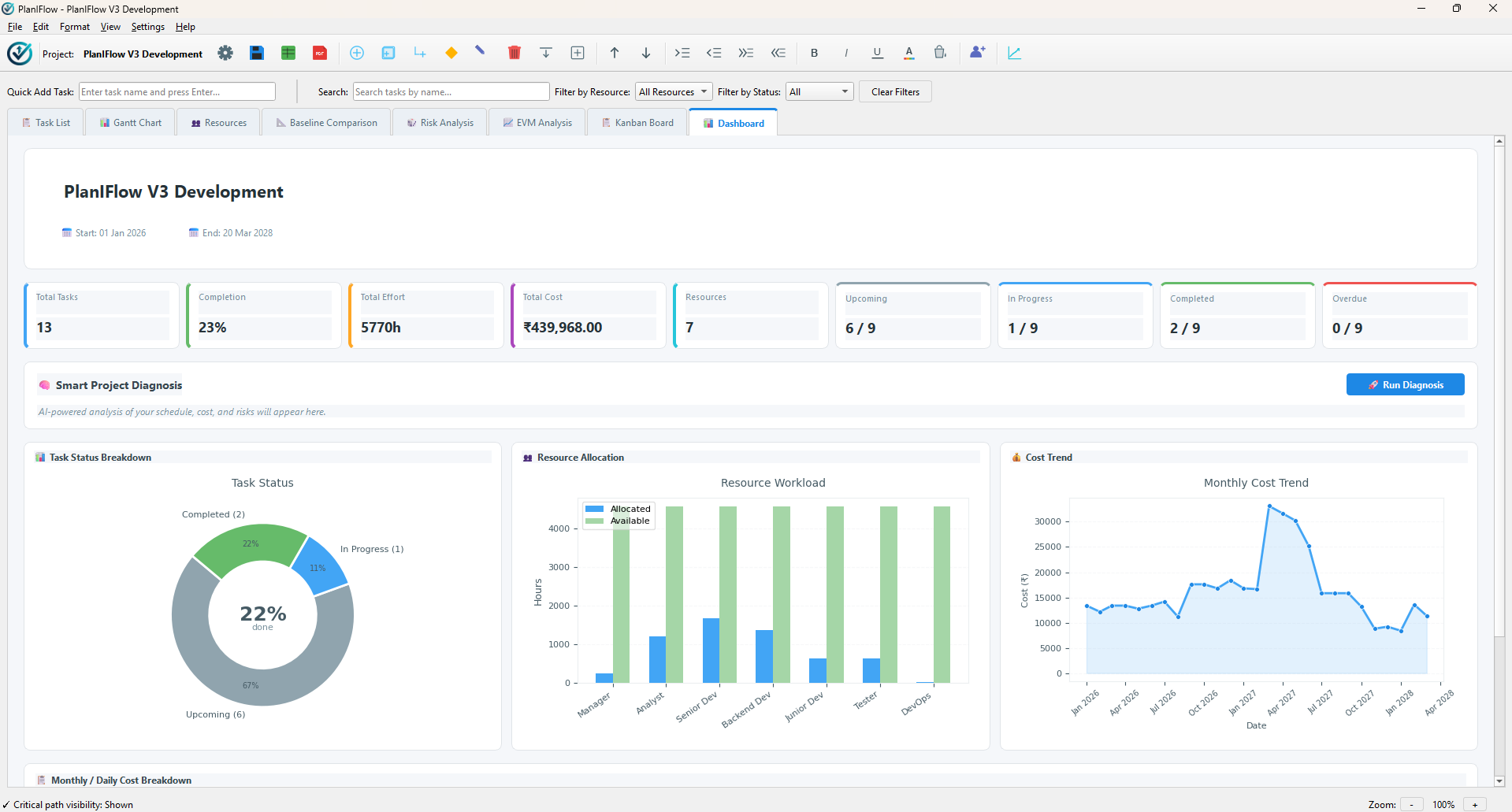Insert task with the blue square plus icon
This screenshot has height=812, width=1512.
[x=388, y=53]
